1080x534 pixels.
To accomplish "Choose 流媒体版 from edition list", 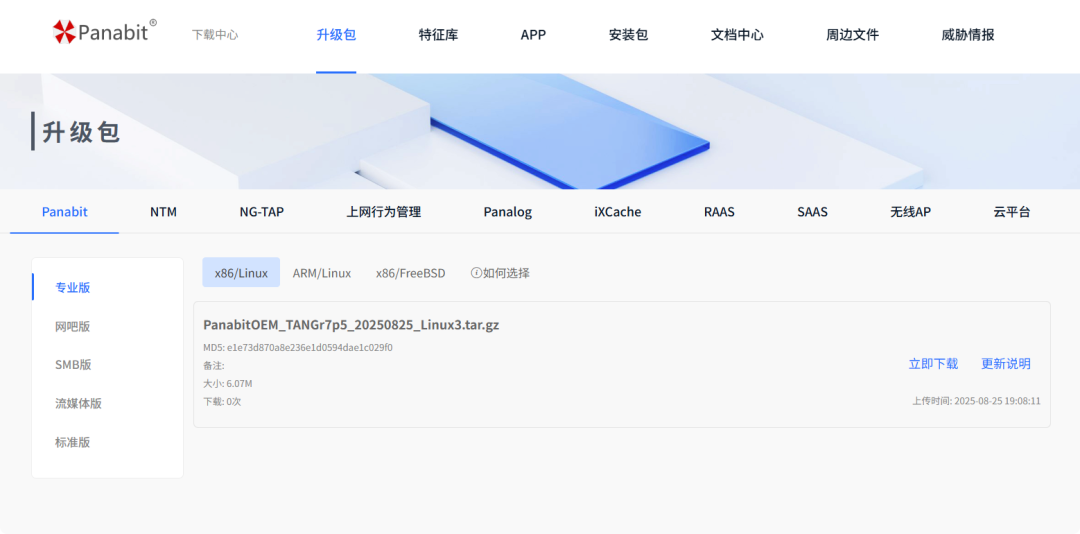I will pos(78,404).
